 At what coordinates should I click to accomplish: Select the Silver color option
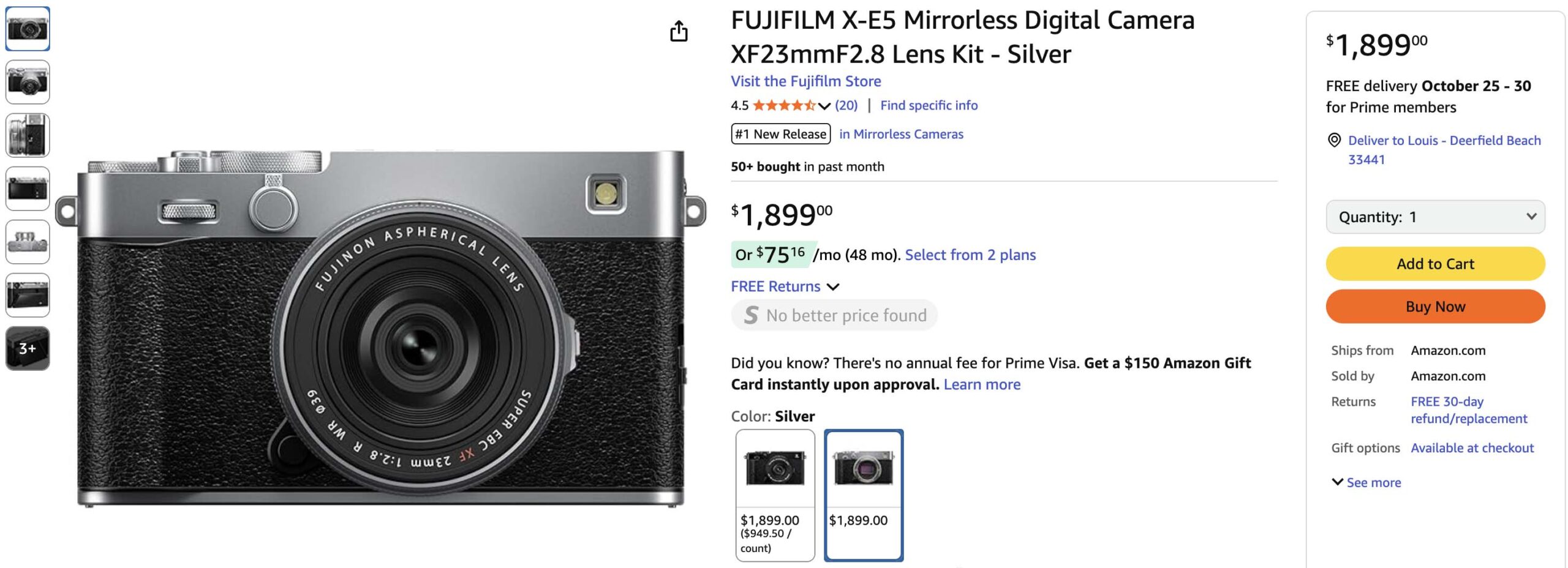[863, 494]
